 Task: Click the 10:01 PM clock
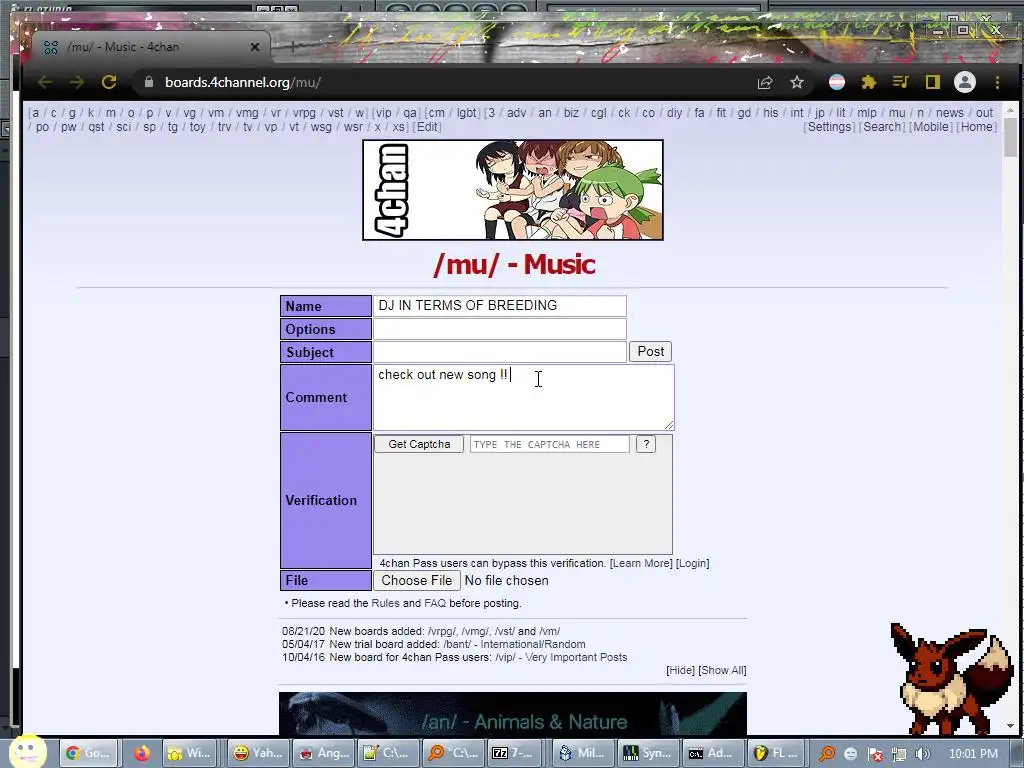973,754
